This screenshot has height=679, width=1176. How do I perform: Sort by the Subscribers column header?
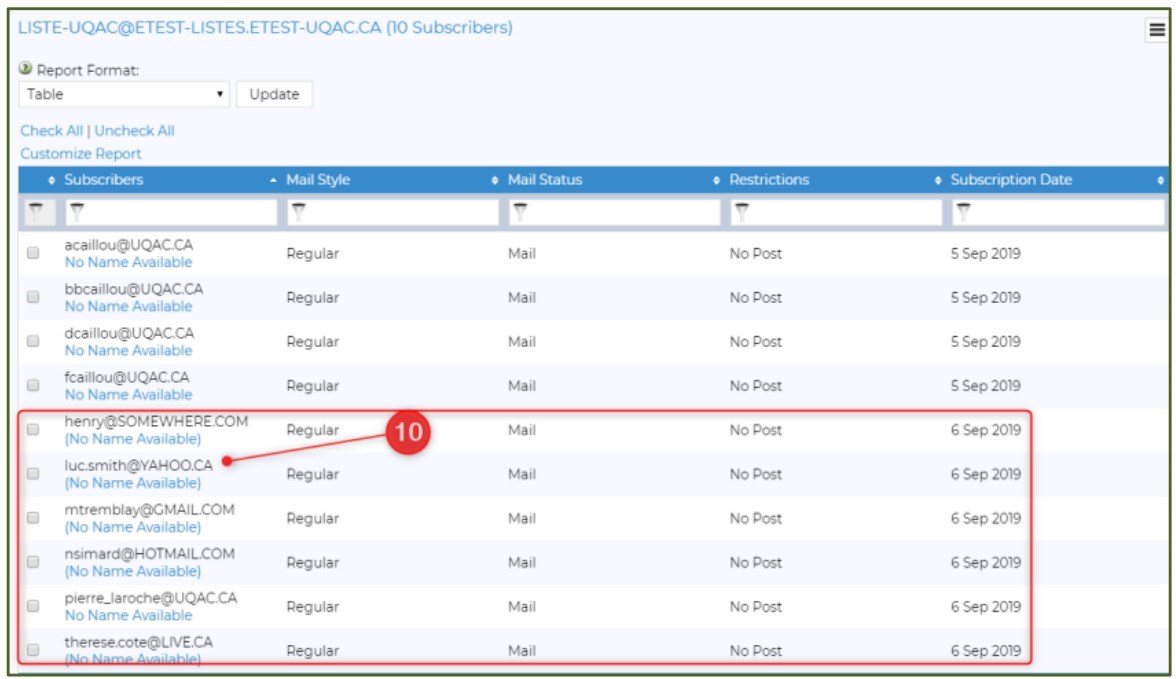click(104, 180)
